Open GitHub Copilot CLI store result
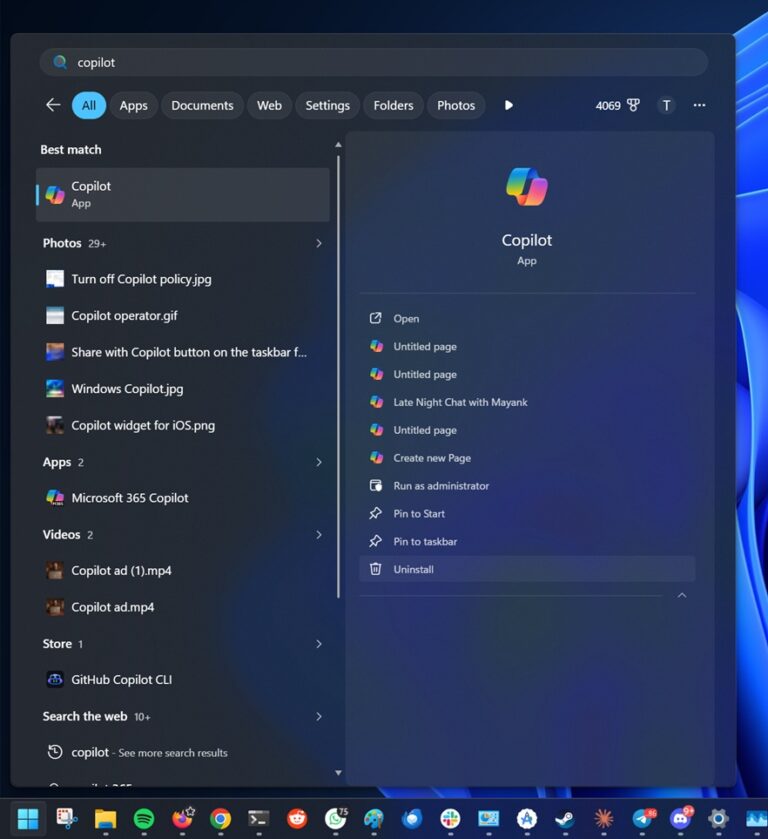This screenshot has width=768, height=839. click(183, 680)
